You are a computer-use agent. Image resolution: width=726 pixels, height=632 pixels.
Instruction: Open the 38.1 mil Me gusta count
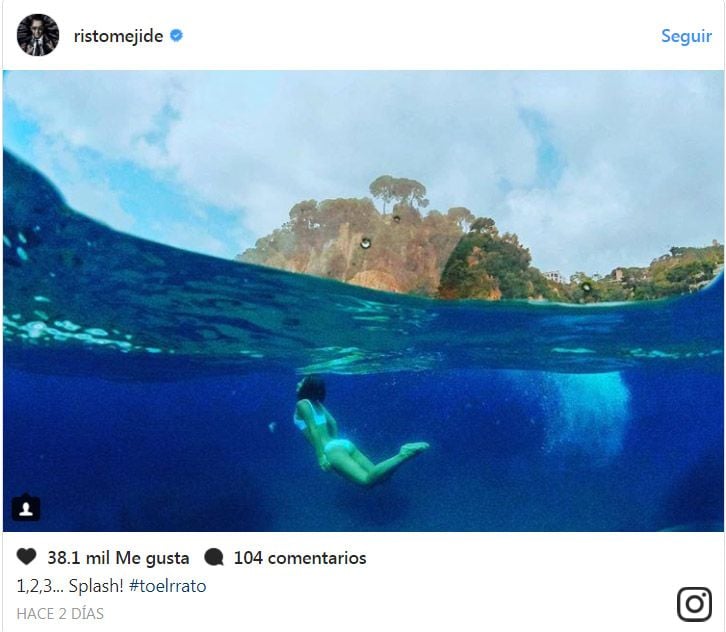click(x=119, y=558)
